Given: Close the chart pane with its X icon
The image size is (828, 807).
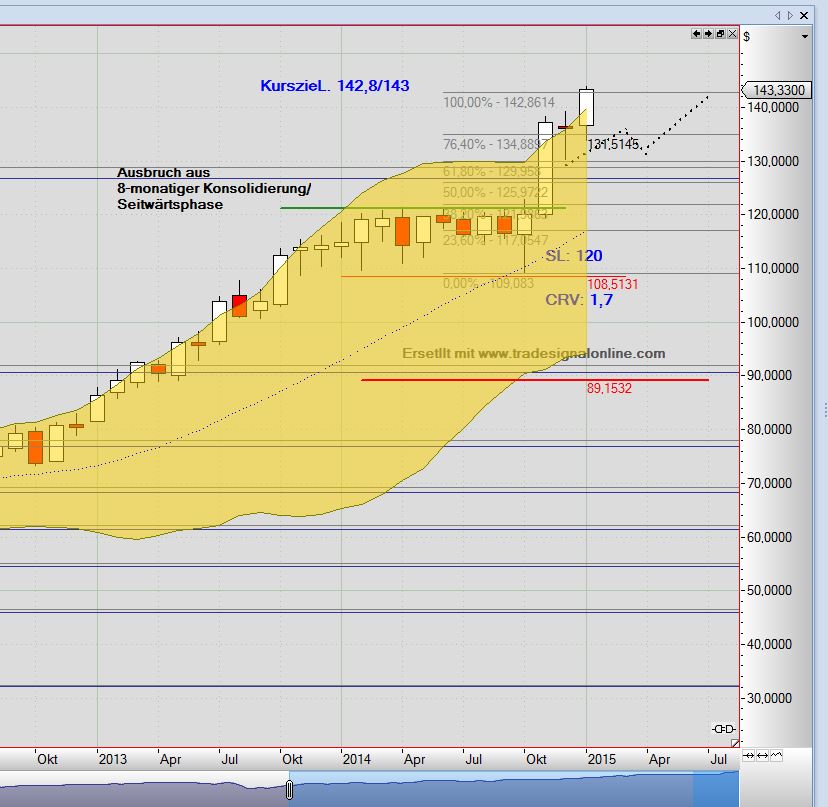Looking at the screenshot, I should tap(732, 34).
